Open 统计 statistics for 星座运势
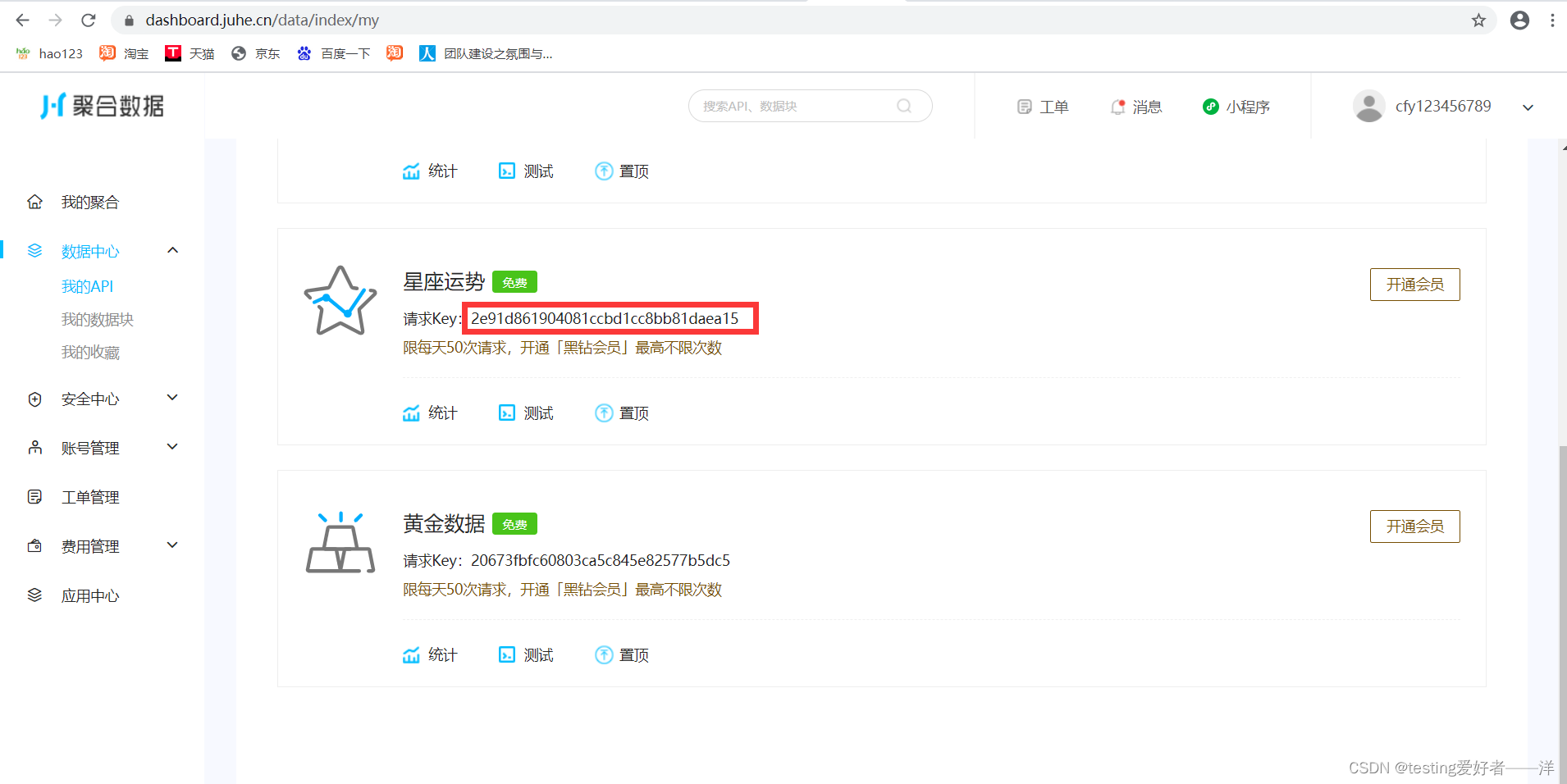Viewport: 1567px width, 784px height. (x=413, y=413)
